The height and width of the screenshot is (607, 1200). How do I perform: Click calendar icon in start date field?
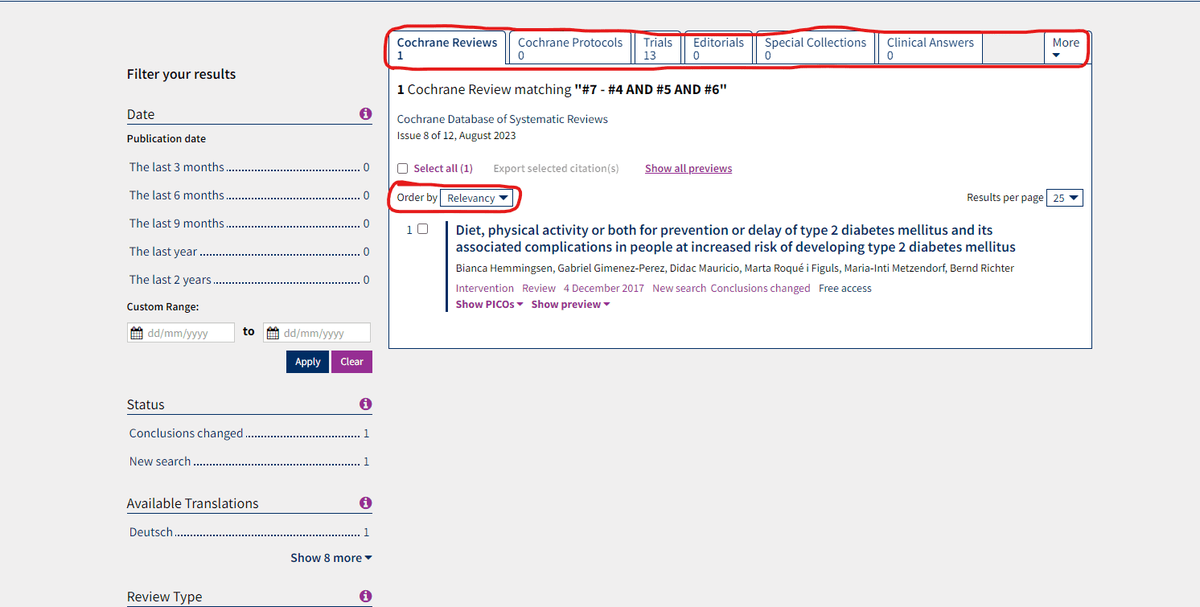tap(136, 333)
